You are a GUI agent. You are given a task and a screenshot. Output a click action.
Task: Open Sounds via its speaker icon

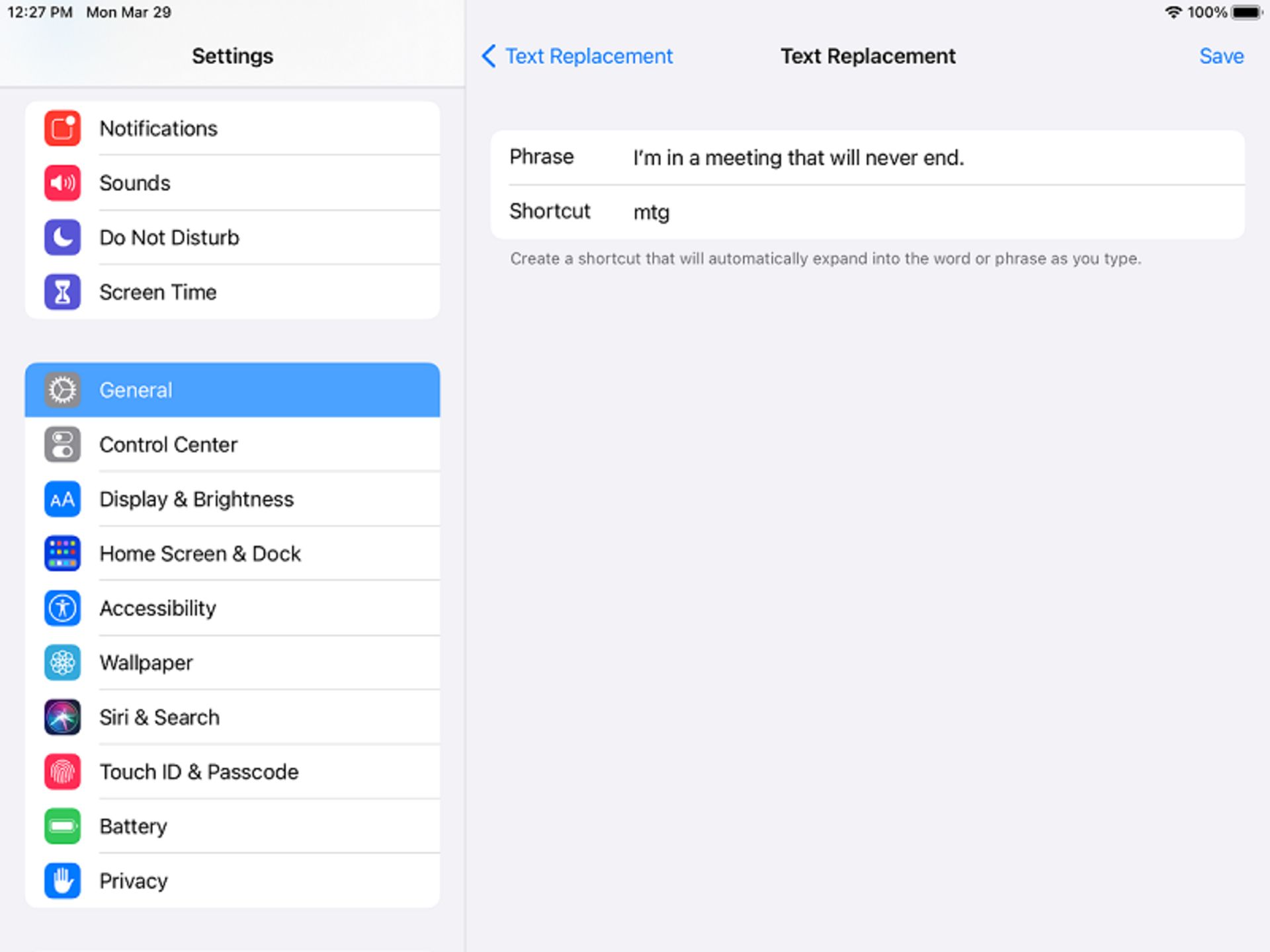[62, 183]
